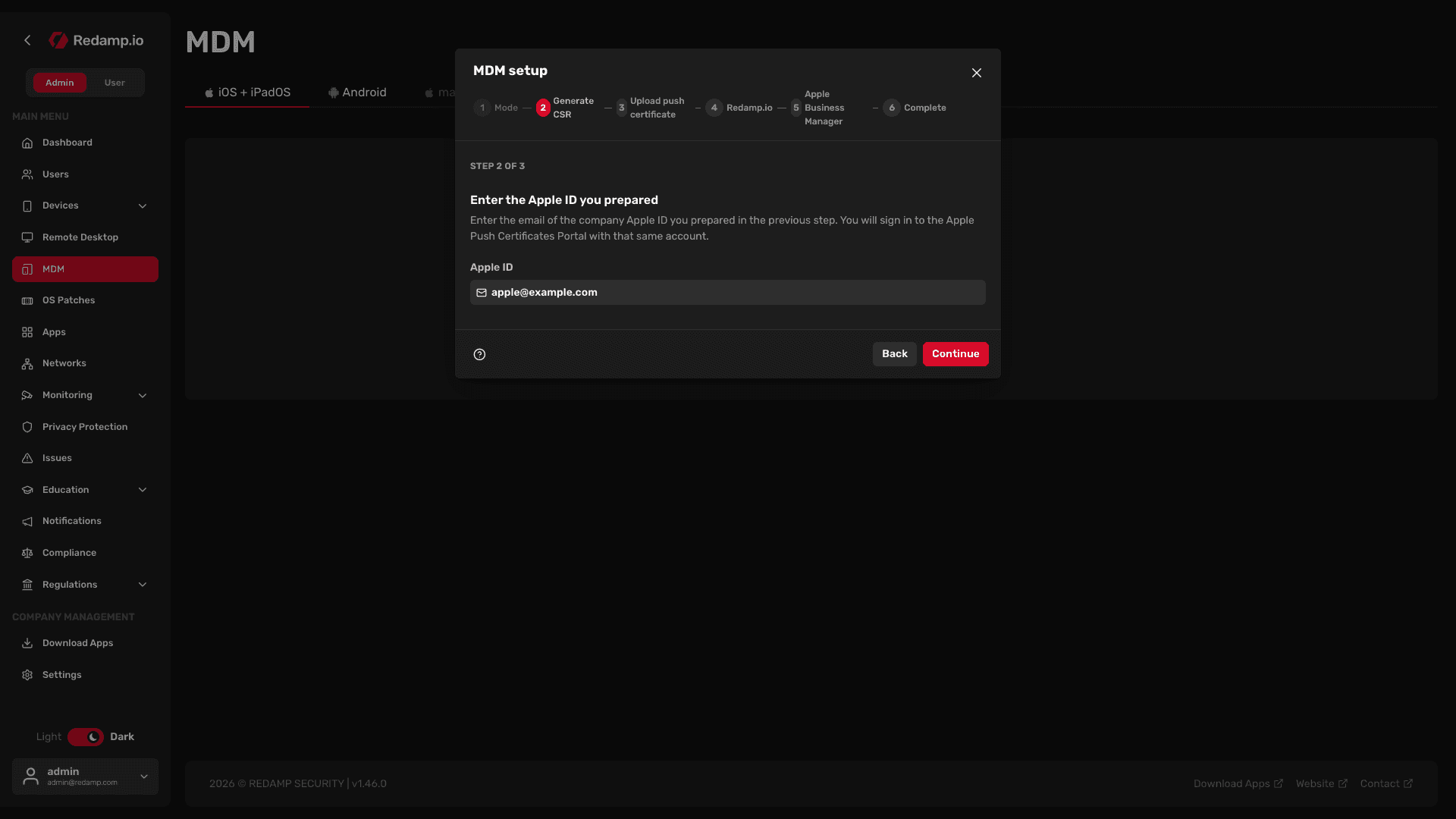Click envelope icon in Apple ID field
Image resolution: width=1456 pixels, height=819 pixels.
[x=482, y=293]
